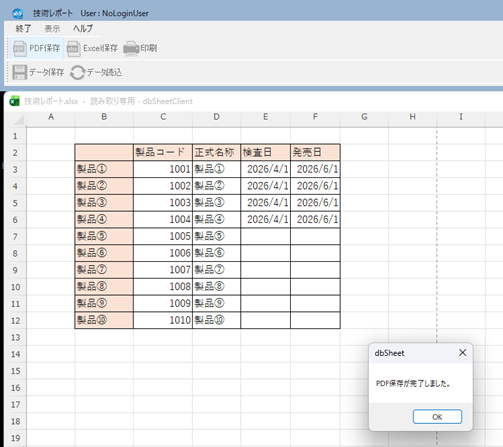Click the 製品コード header cell
503x447 pixels.
(x=163, y=152)
